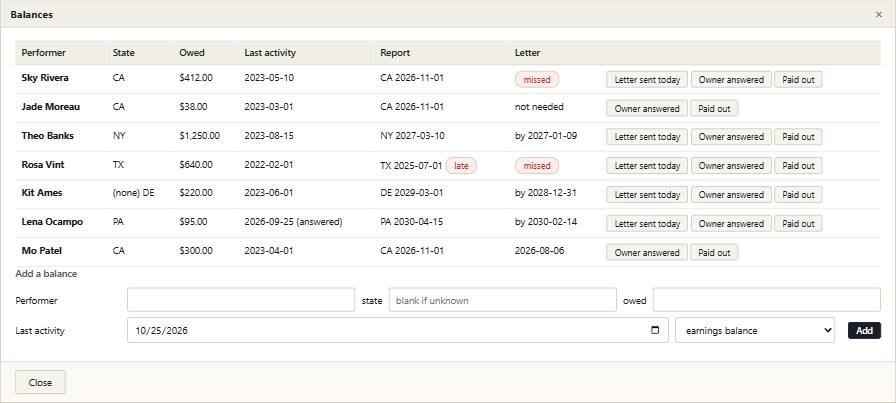Click the 'NY 2027-03-10' report cell
This screenshot has width=896, height=403.
point(413,136)
